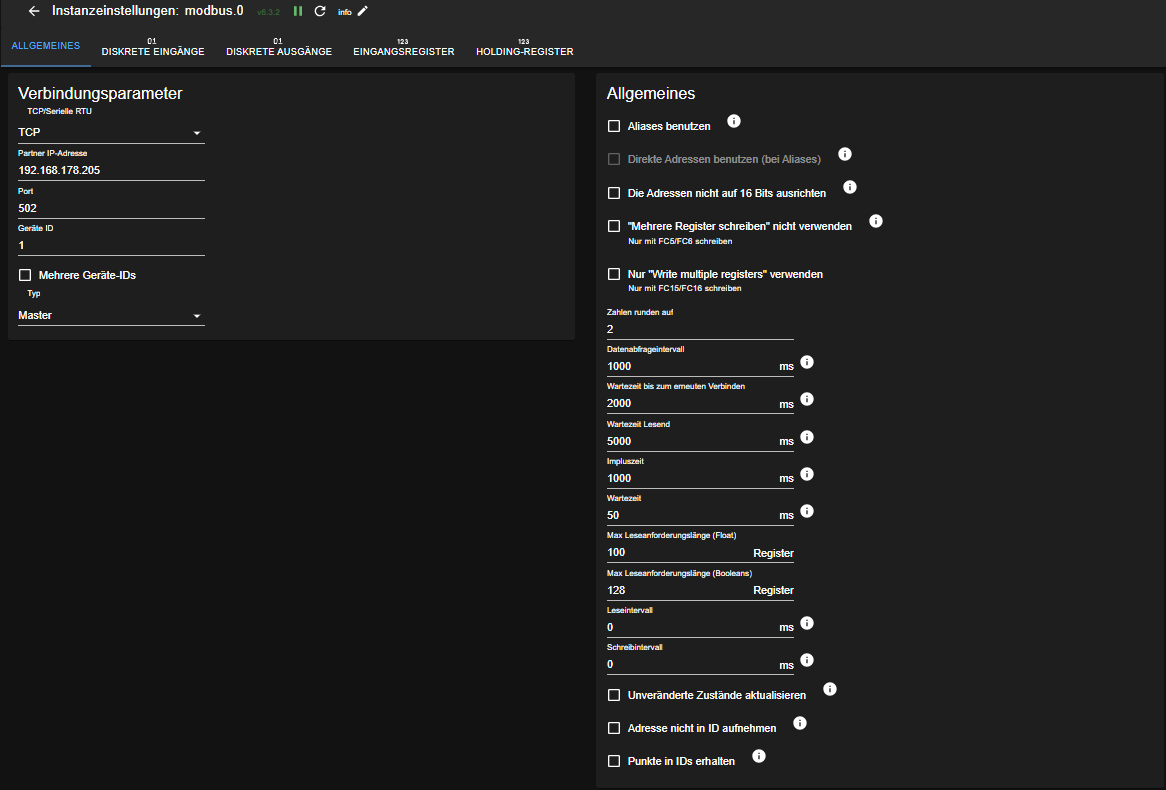Image resolution: width=1166 pixels, height=790 pixels.
Task: Open Diskrete Eingänge tab
Action: tap(152, 47)
